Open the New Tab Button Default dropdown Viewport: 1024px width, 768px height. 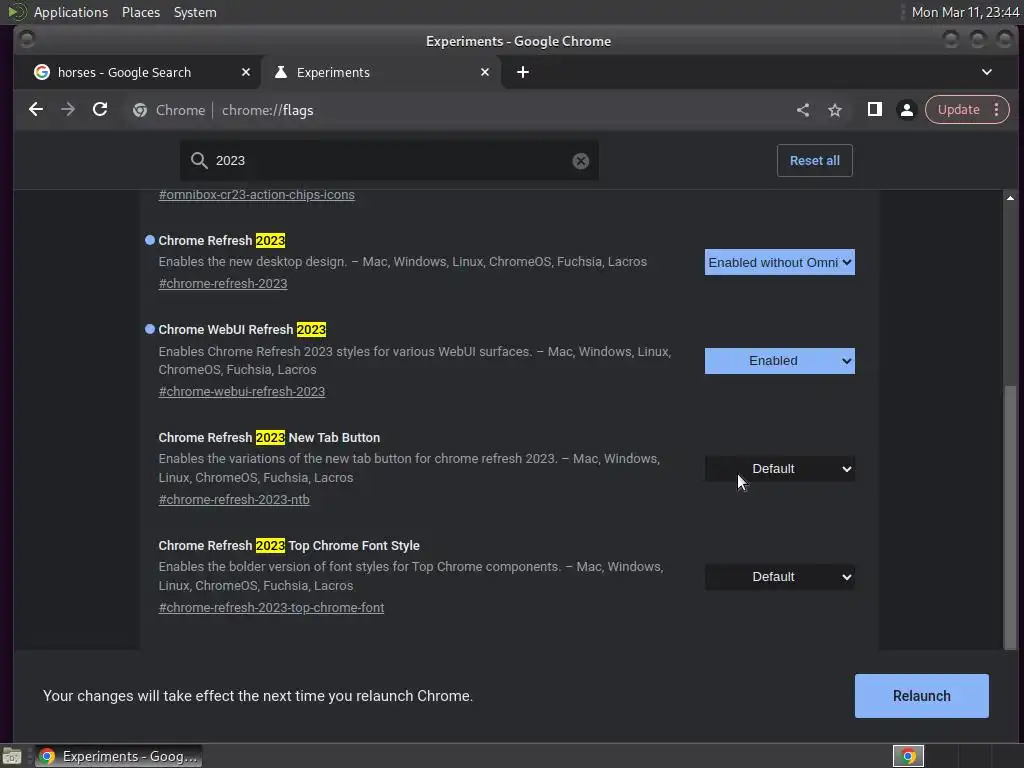(x=779, y=469)
